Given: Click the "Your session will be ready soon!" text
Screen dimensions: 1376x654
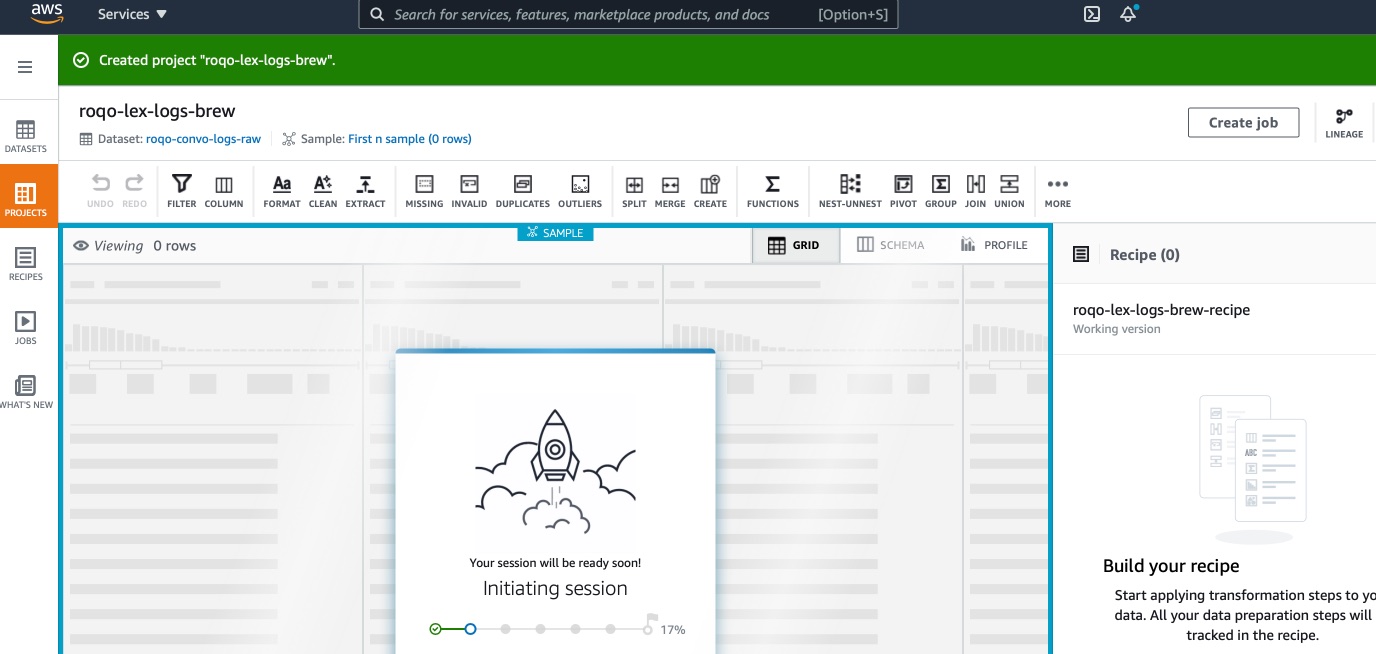Looking at the screenshot, I should coord(555,563).
